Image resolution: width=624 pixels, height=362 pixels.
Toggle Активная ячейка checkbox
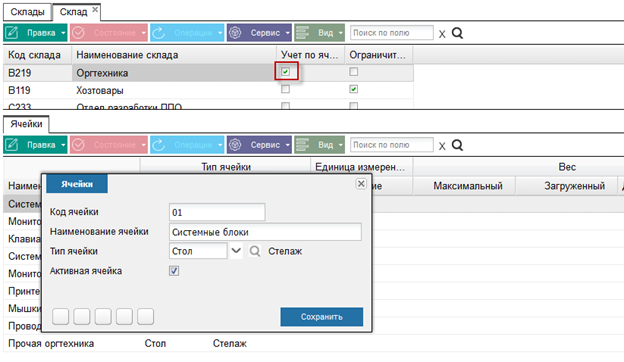pyautogui.click(x=174, y=271)
